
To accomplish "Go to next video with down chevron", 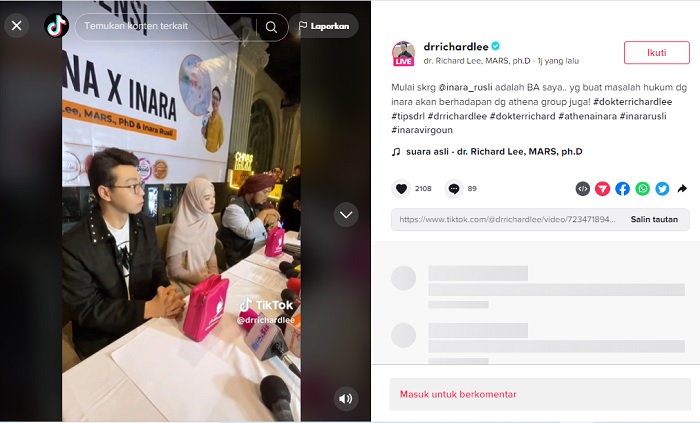I will click(x=346, y=215).
